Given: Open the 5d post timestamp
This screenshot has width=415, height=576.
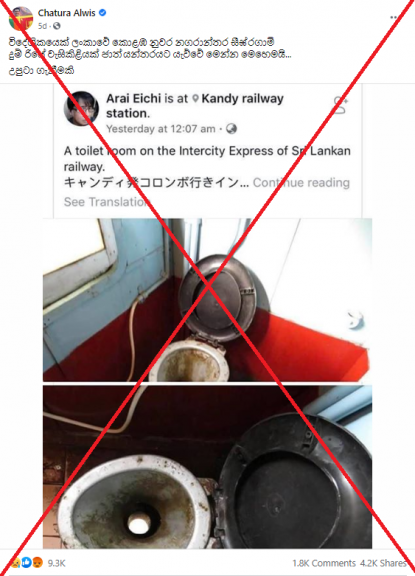Looking at the screenshot, I should point(42,26).
